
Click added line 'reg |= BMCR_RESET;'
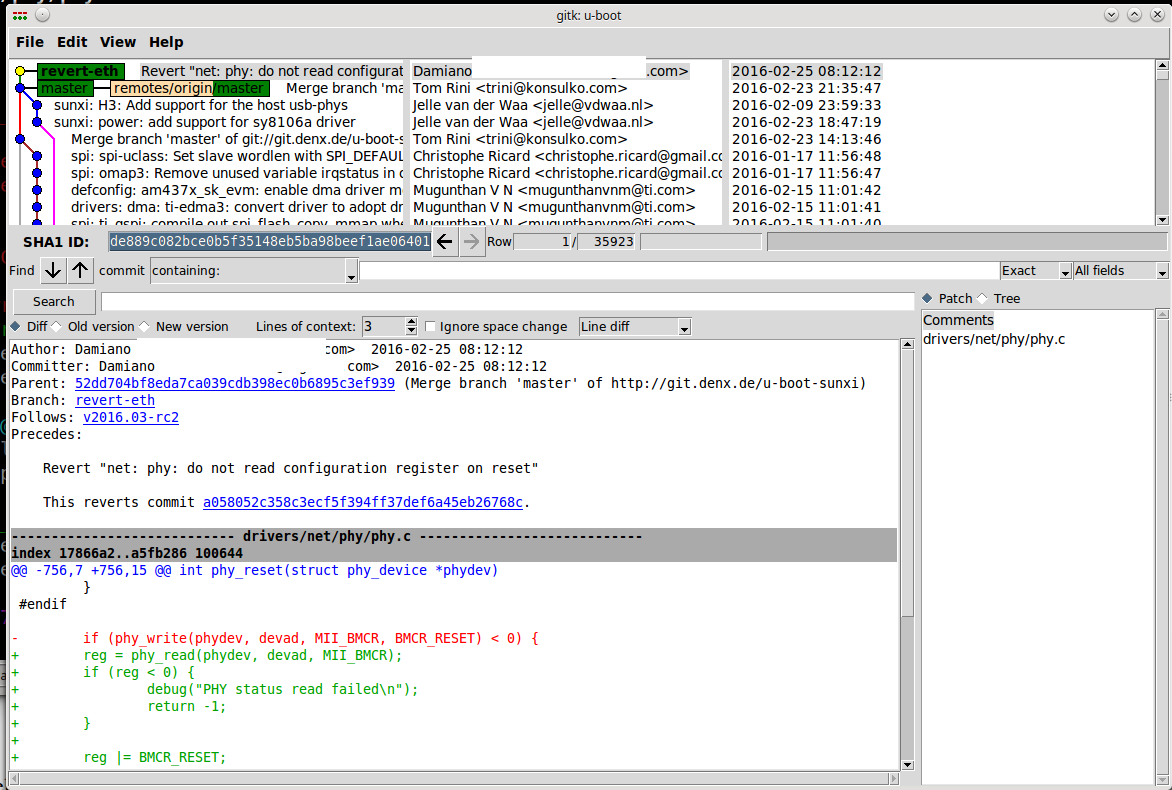click(155, 758)
